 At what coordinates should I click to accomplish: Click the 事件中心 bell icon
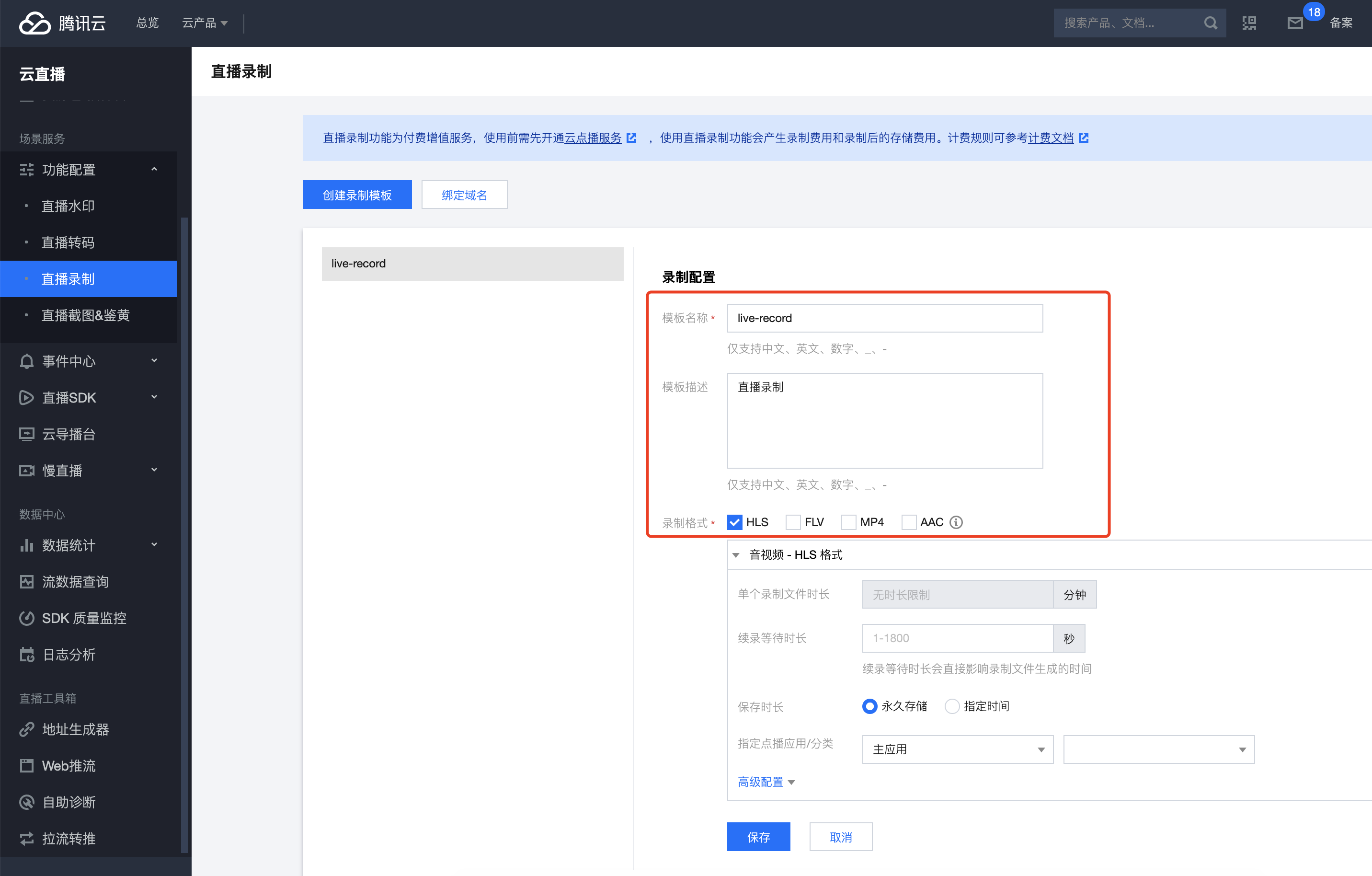(x=27, y=361)
